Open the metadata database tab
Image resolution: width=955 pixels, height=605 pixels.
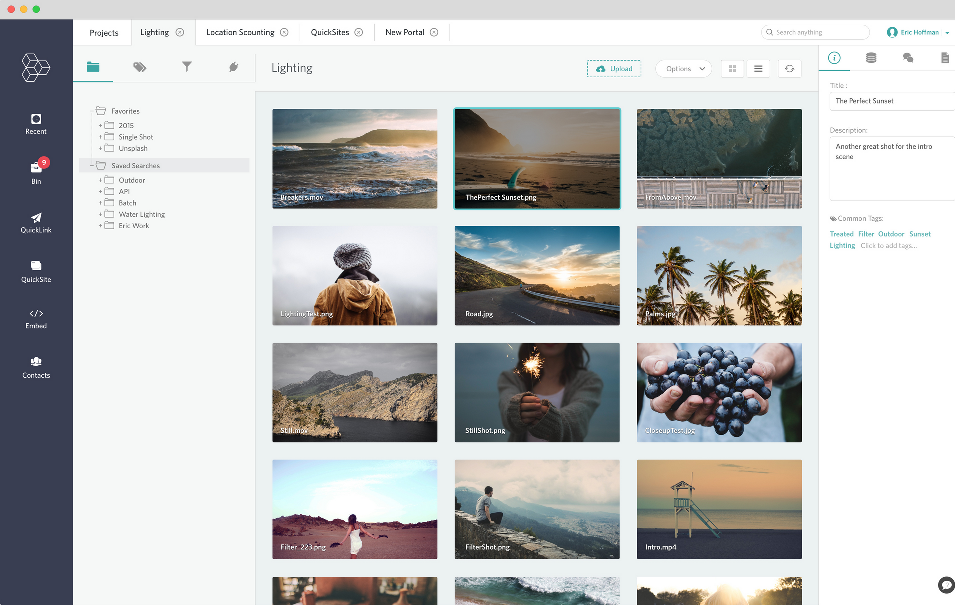pos(871,58)
